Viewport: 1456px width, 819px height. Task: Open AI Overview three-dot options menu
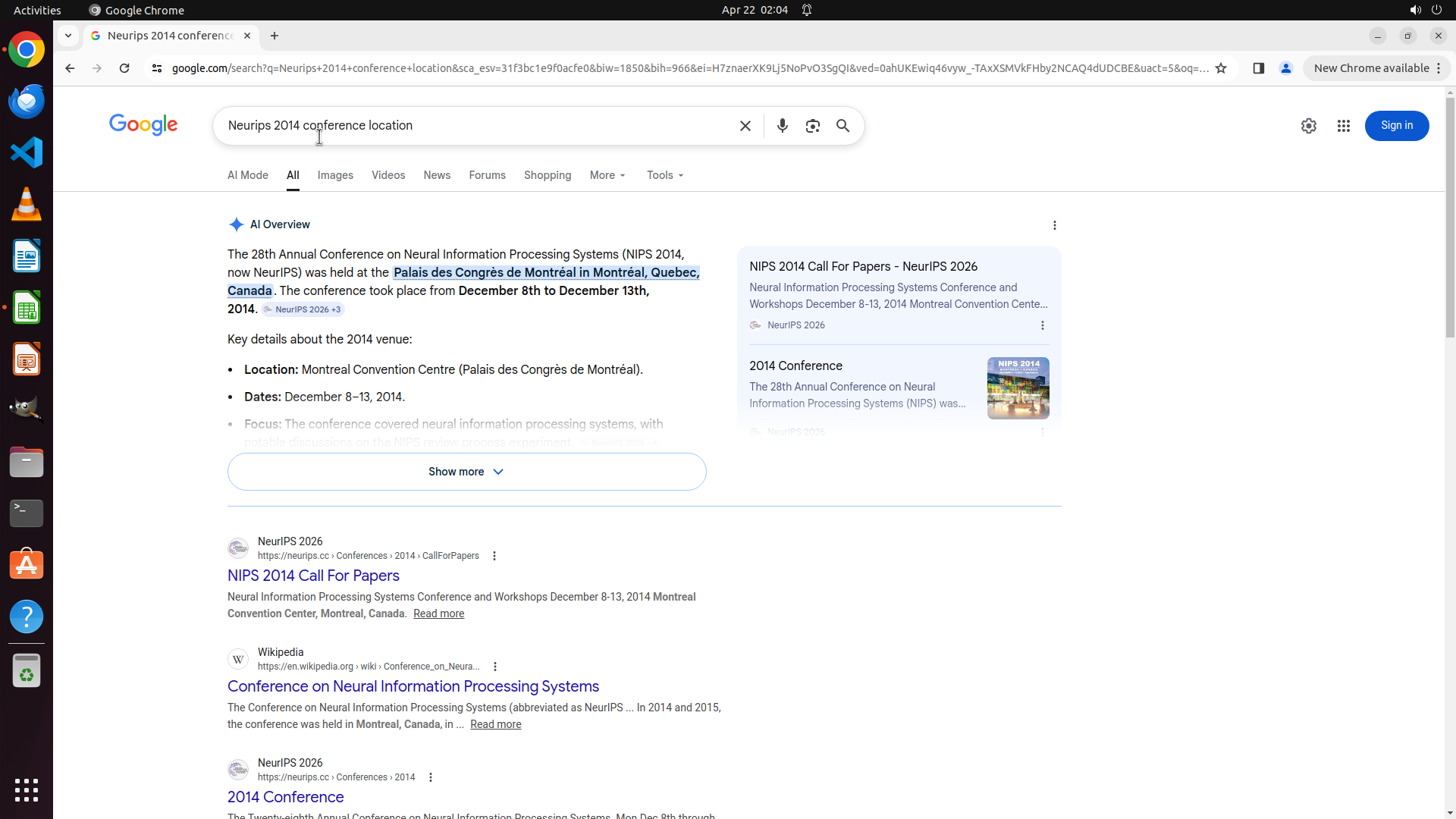(x=1054, y=225)
